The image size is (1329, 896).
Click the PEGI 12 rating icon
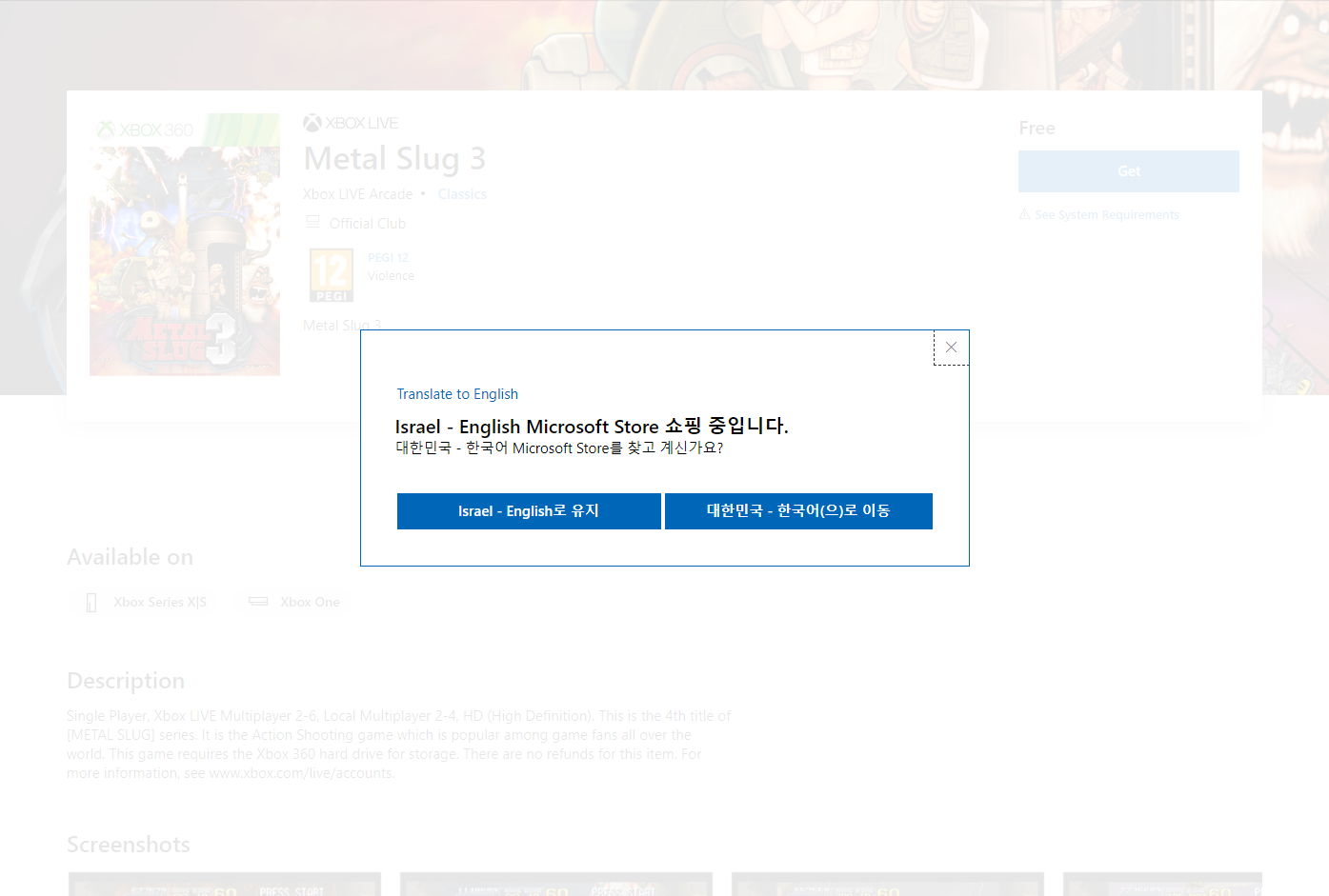(332, 275)
